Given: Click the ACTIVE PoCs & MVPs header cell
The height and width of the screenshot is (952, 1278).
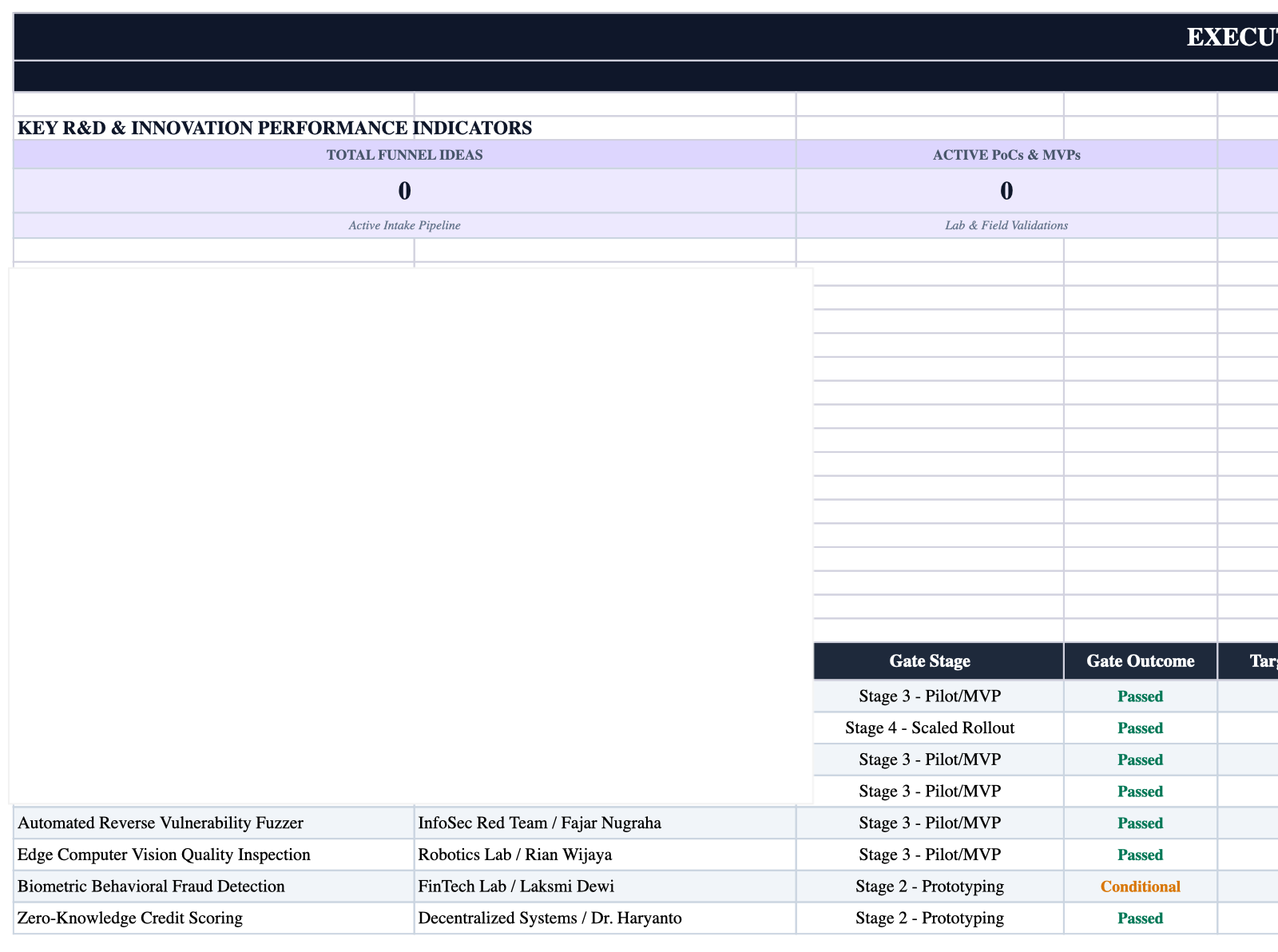Looking at the screenshot, I should pyautogui.click(x=1006, y=155).
